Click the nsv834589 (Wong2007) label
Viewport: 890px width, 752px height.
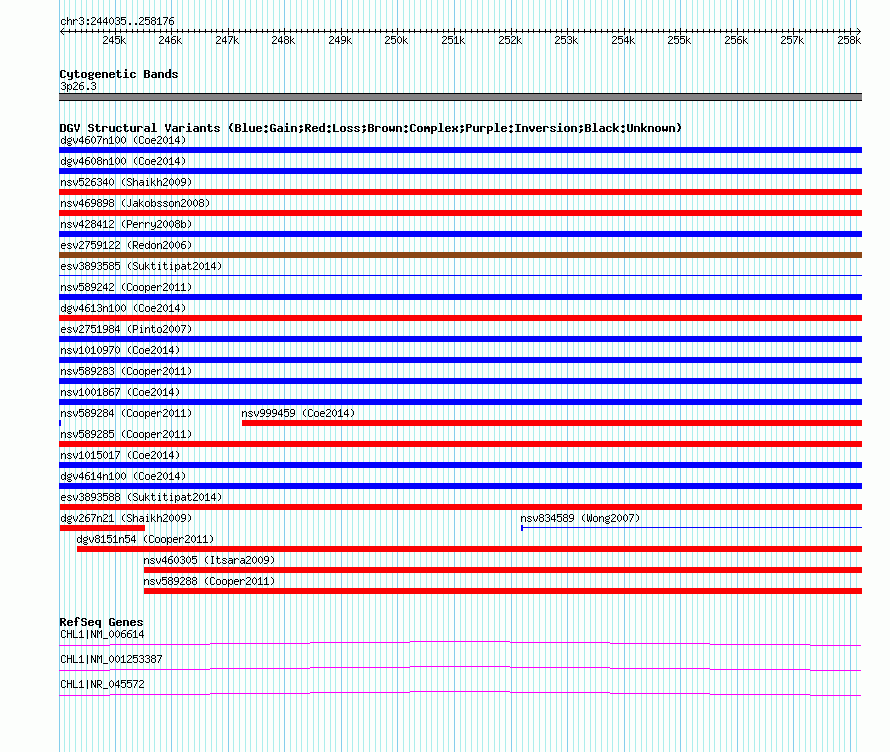point(580,518)
